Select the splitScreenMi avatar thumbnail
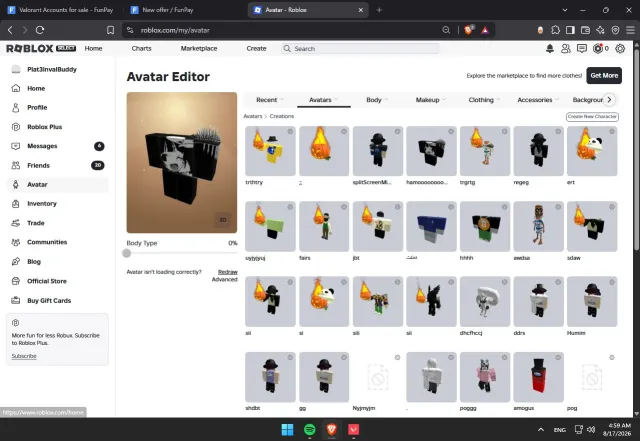 (x=378, y=151)
